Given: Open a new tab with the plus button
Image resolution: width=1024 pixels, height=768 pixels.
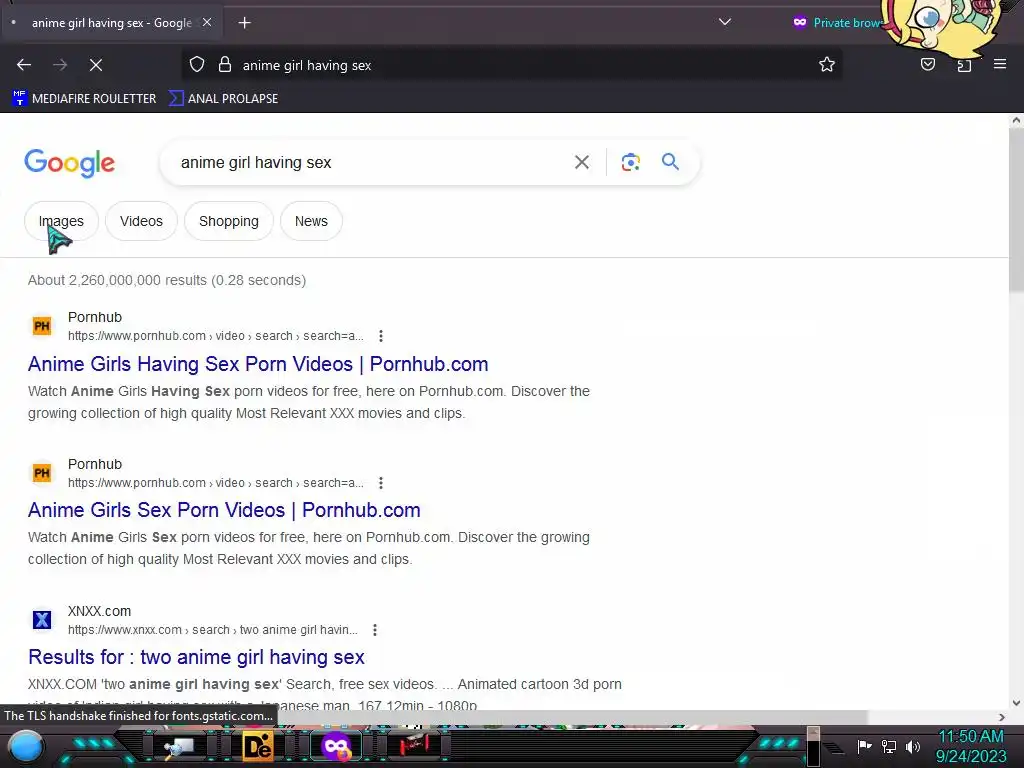Looking at the screenshot, I should click(x=244, y=23).
